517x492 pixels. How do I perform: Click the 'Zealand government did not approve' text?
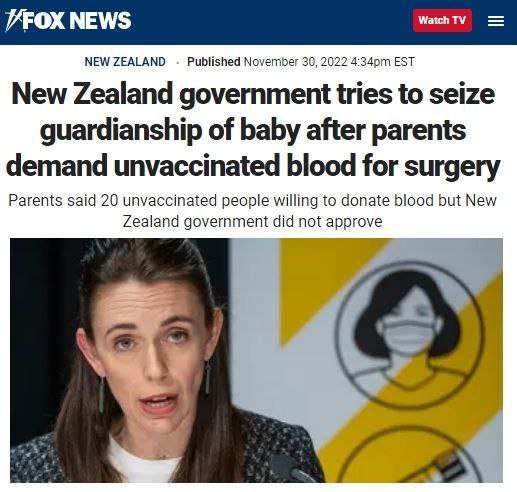pos(253,221)
